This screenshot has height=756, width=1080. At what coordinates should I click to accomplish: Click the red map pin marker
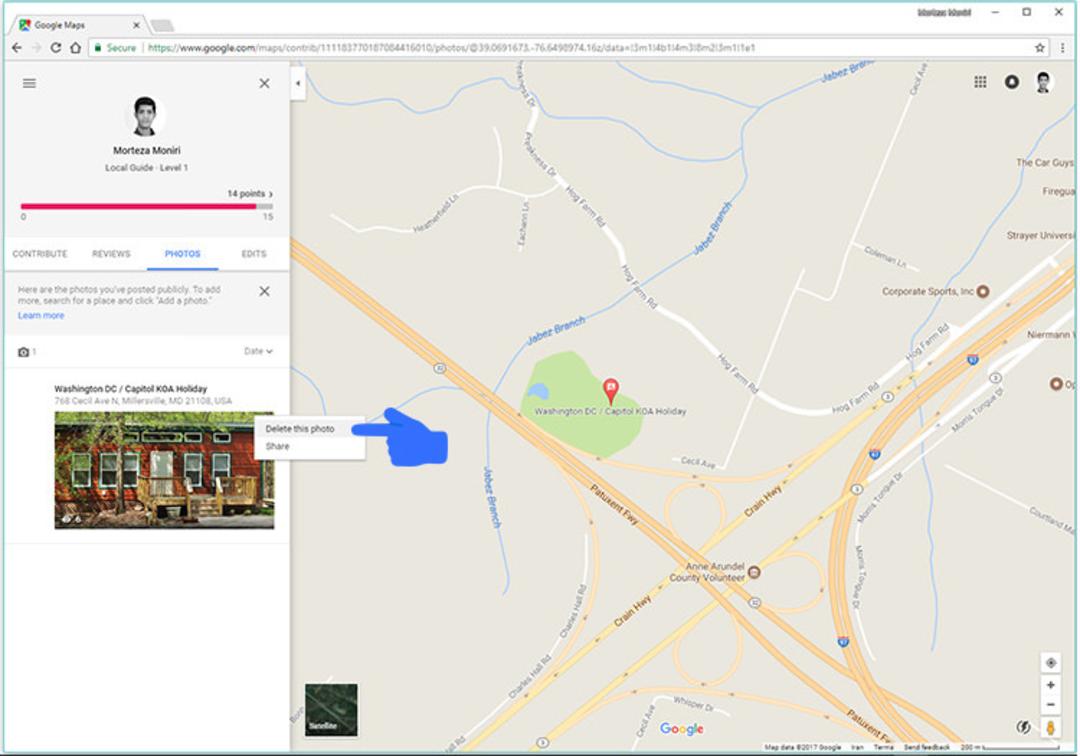pos(610,390)
